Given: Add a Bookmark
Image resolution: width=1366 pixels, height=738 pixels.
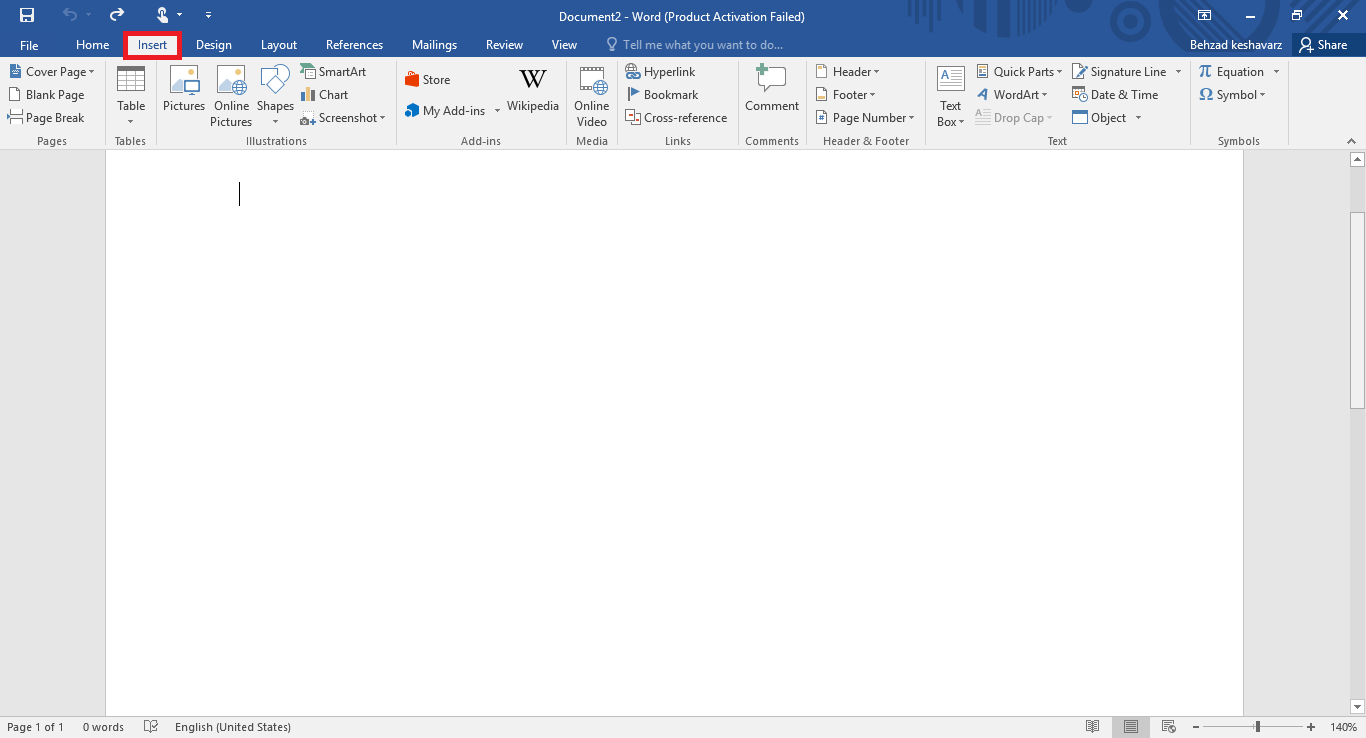Looking at the screenshot, I should [662, 95].
